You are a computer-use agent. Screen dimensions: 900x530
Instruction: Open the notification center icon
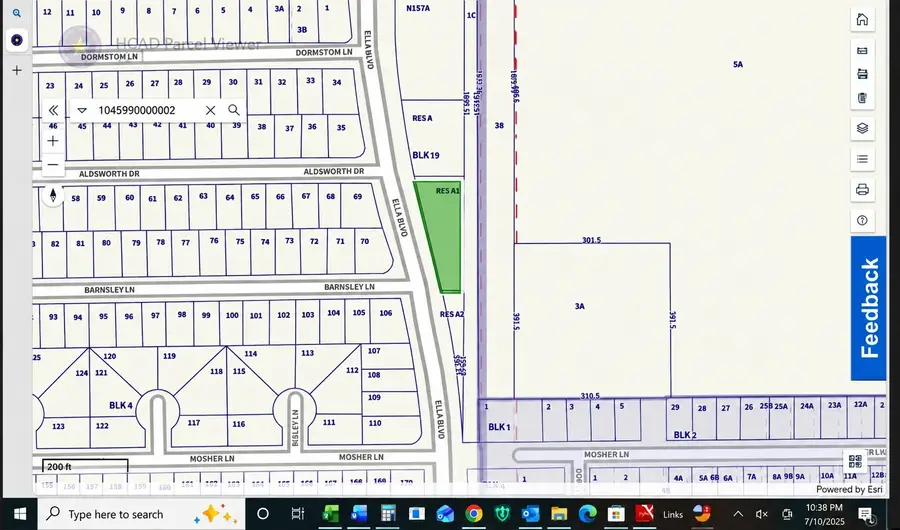[x=864, y=514]
